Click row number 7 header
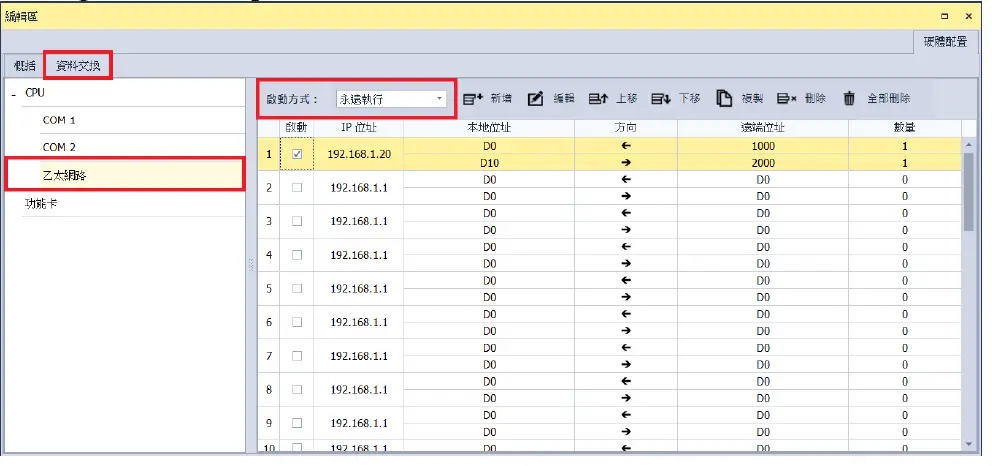This screenshot has height=466, width=992. pyautogui.click(x=269, y=356)
